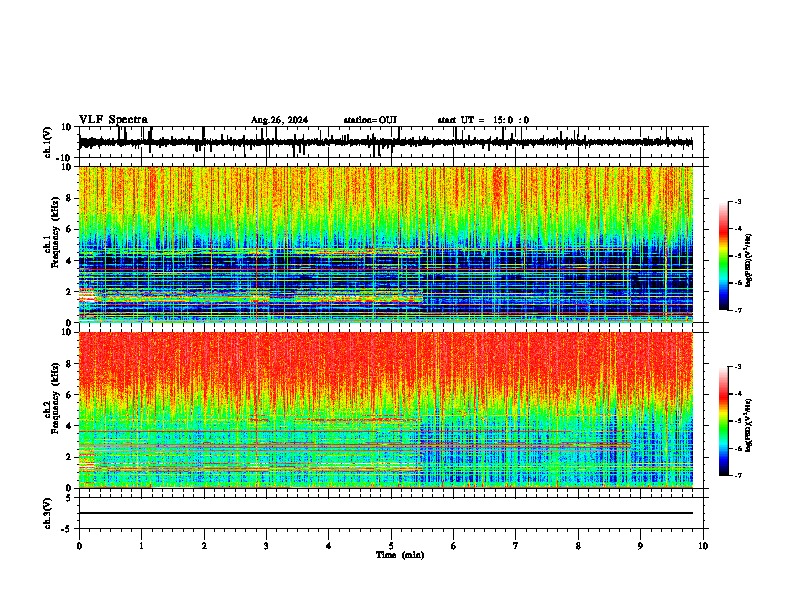The width and height of the screenshot is (792, 612).
Task: Click the ch.3(V) axis label
Action: click(x=48, y=513)
